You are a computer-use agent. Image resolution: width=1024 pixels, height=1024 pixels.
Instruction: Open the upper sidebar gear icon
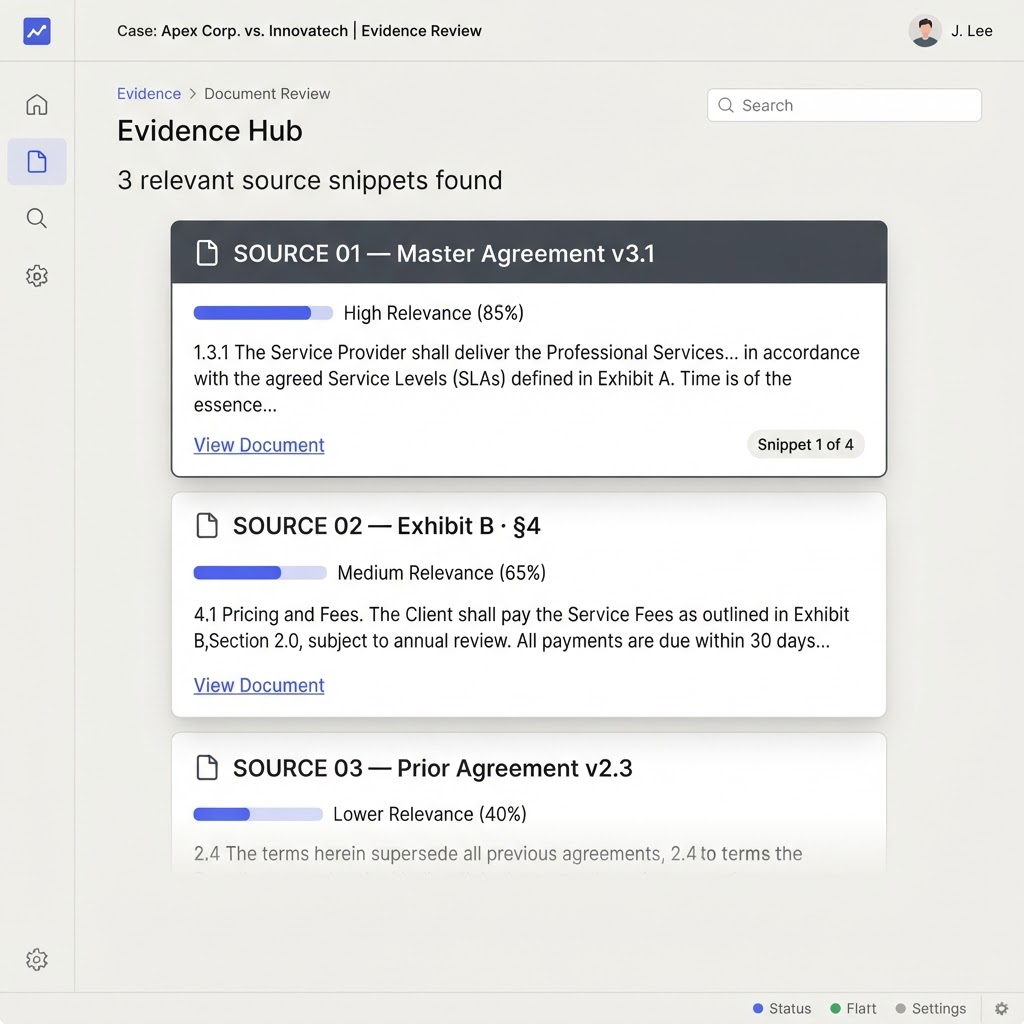(x=37, y=276)
